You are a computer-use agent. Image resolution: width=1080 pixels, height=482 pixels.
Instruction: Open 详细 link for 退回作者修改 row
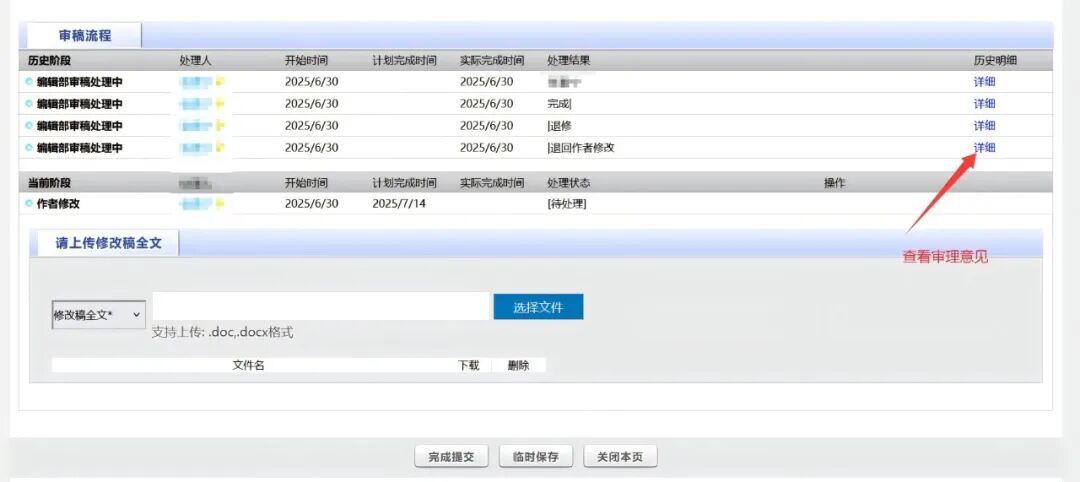click(x=984, y=148)
